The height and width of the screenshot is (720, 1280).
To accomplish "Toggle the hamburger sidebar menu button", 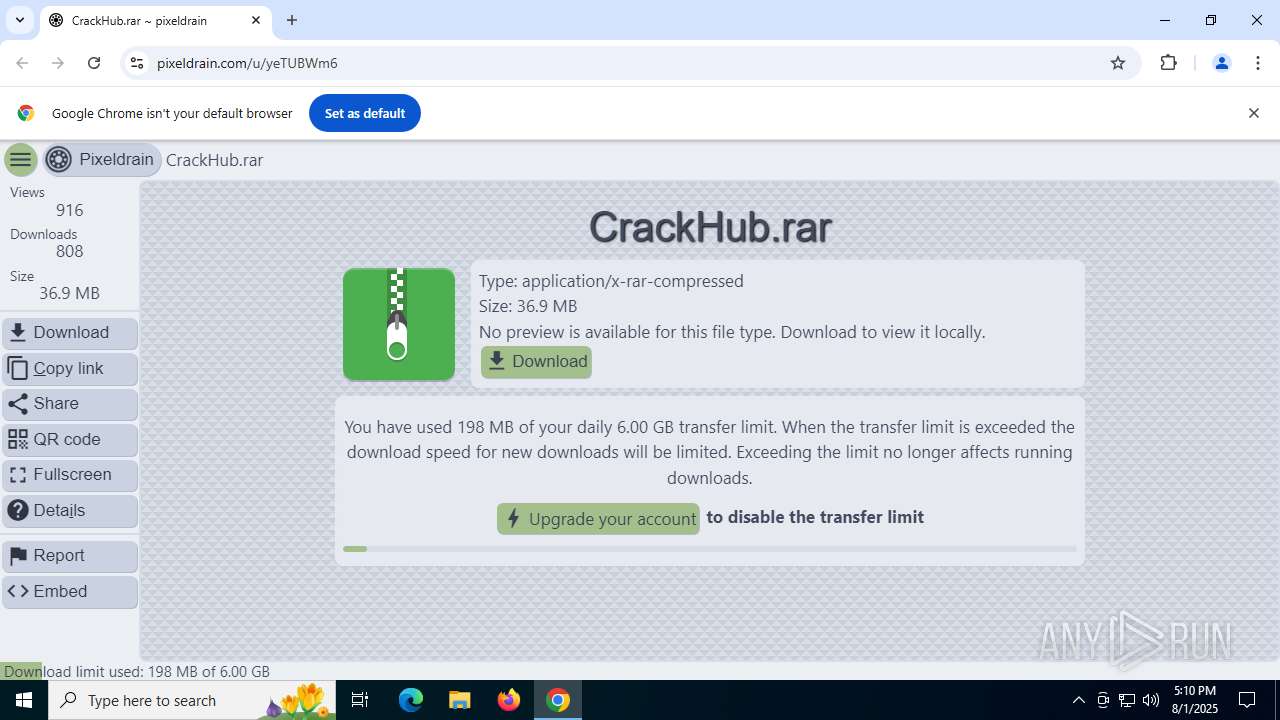I will 20,160.
